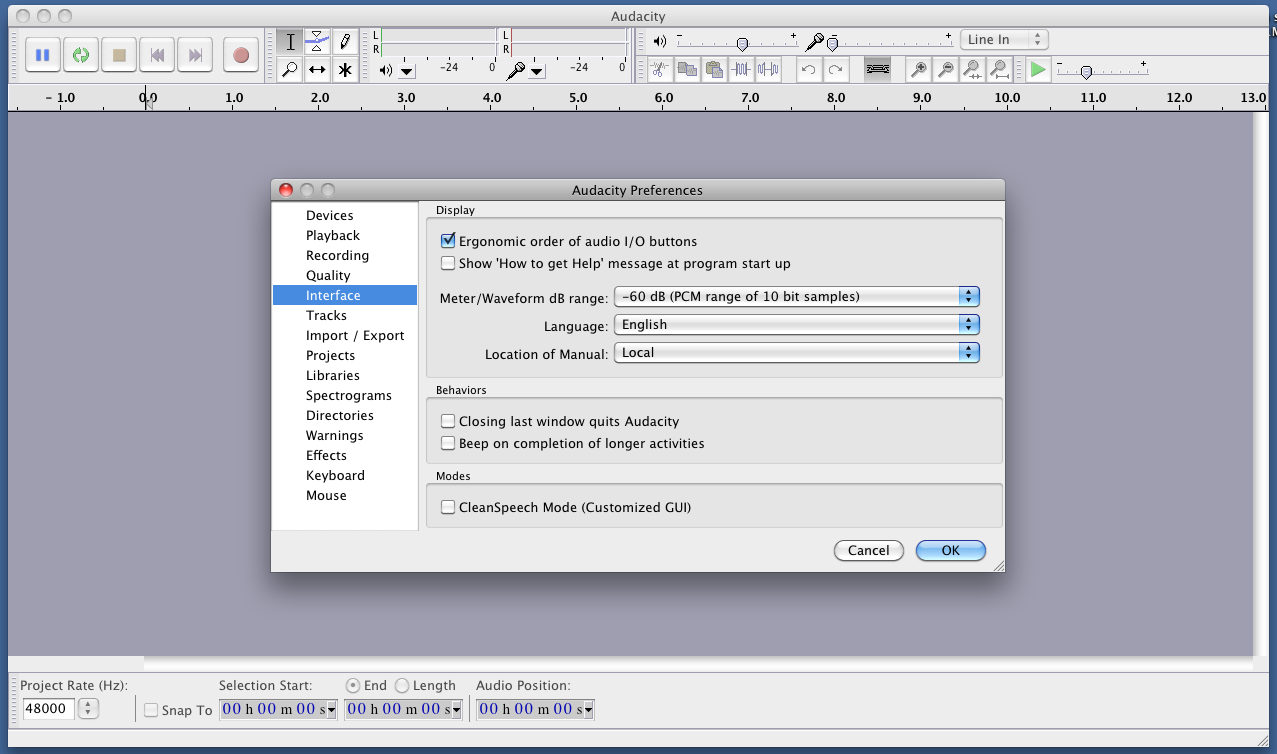Cancel the Audacity Preferences dialog
This screenshot has width=1277, height=754.
(868, 550)
